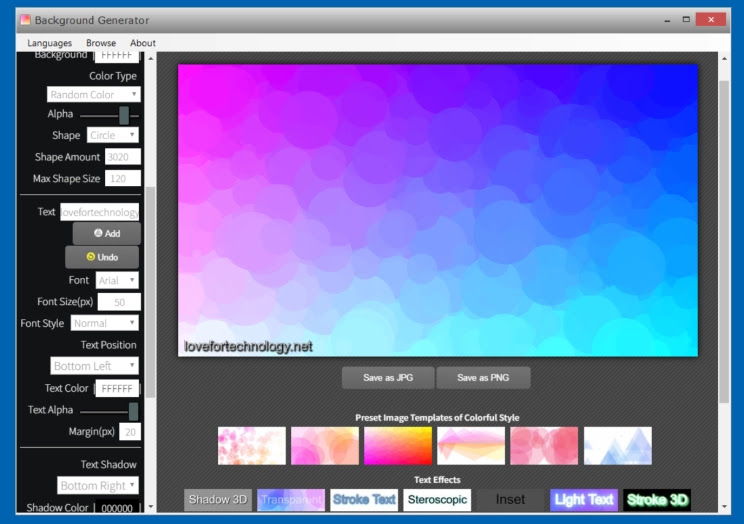744x524 pixels.
Task: Click the main area scroll down arrow
Action: [724, 506]
